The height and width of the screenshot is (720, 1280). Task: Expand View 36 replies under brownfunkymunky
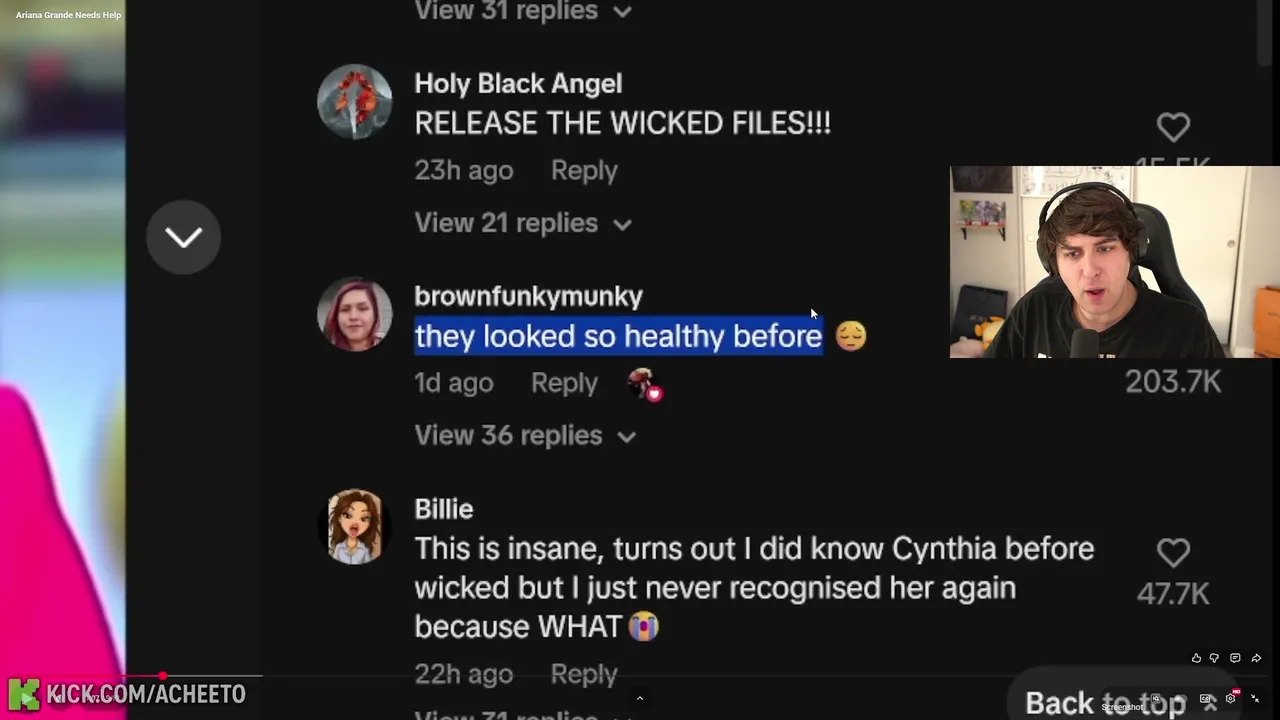tap(525, 435)
